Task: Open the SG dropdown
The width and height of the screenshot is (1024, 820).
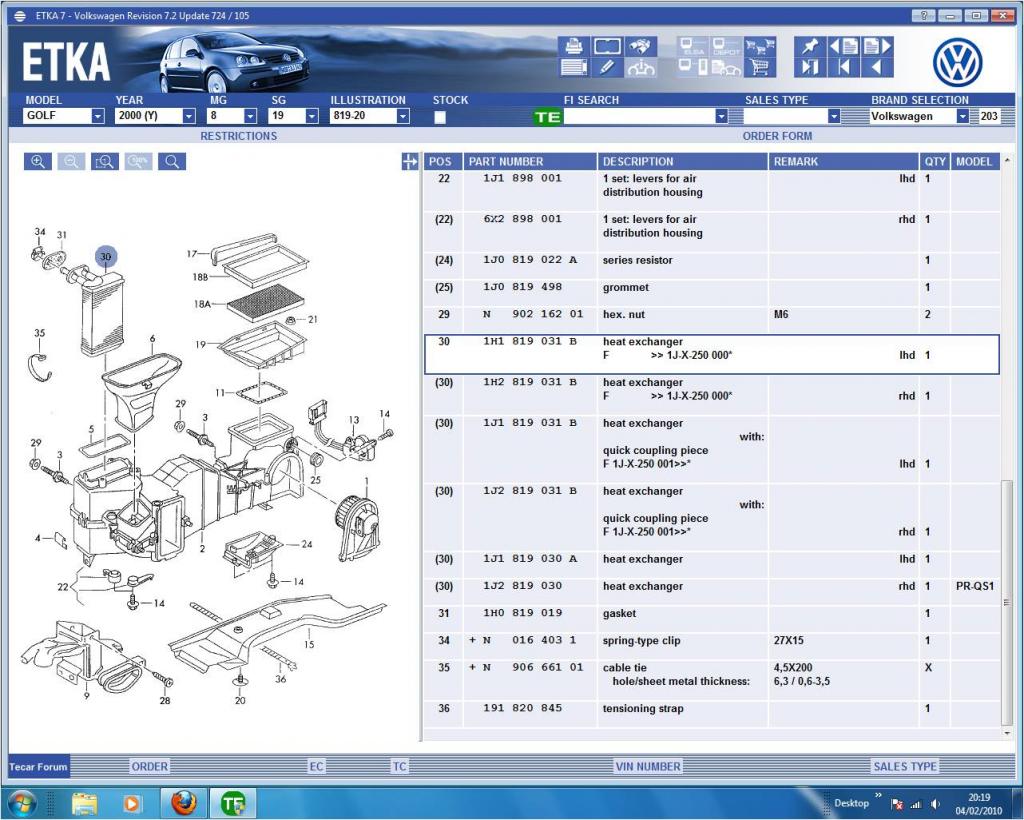Action: point(312,116)
